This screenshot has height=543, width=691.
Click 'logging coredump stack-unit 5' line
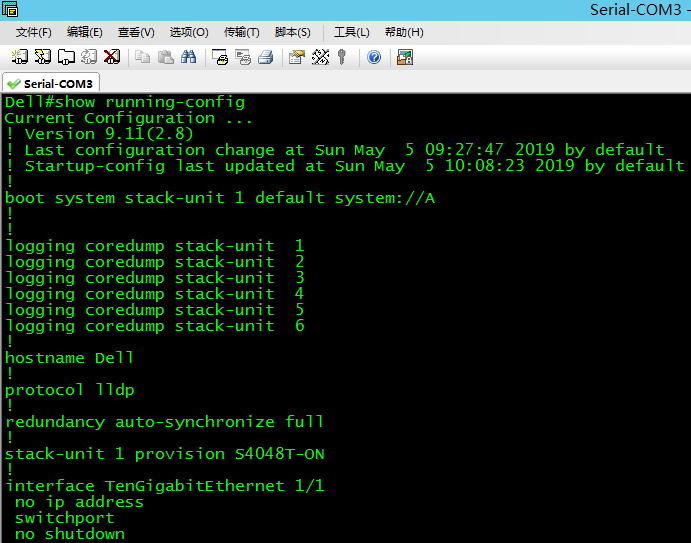pyautogui.click(x=155, y=310)
